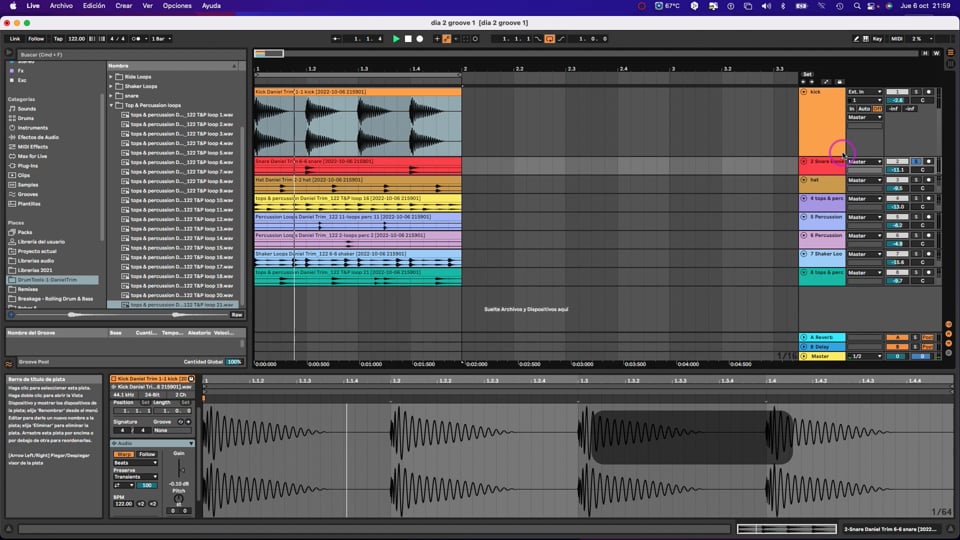Arm the kick track for recording

[929, 92]
